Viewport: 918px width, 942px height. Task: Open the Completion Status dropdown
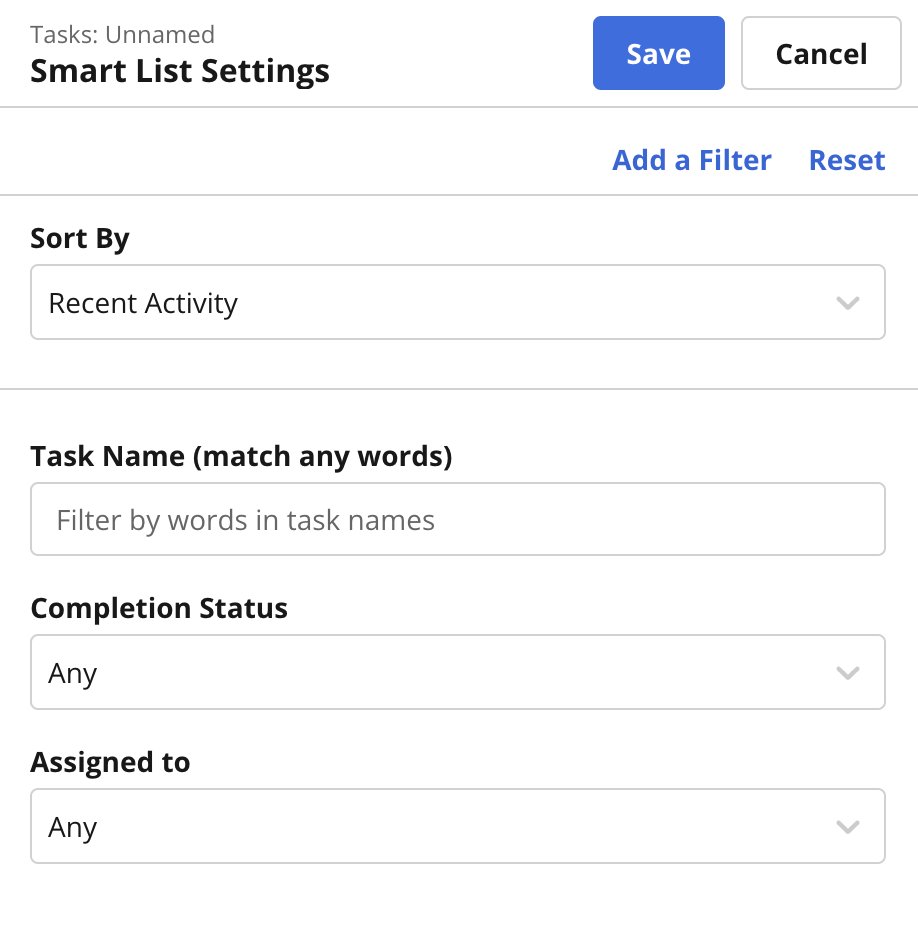pyautogui.click(x=458, y=672)
